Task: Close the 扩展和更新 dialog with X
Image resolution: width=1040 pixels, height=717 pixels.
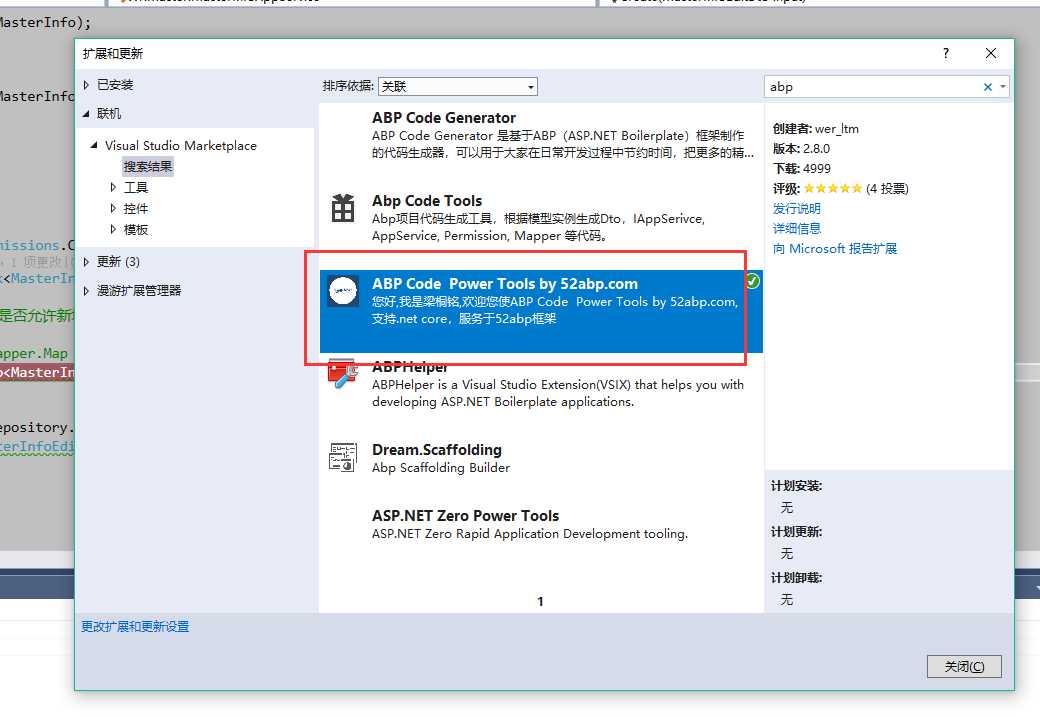Action: [991, 53]
